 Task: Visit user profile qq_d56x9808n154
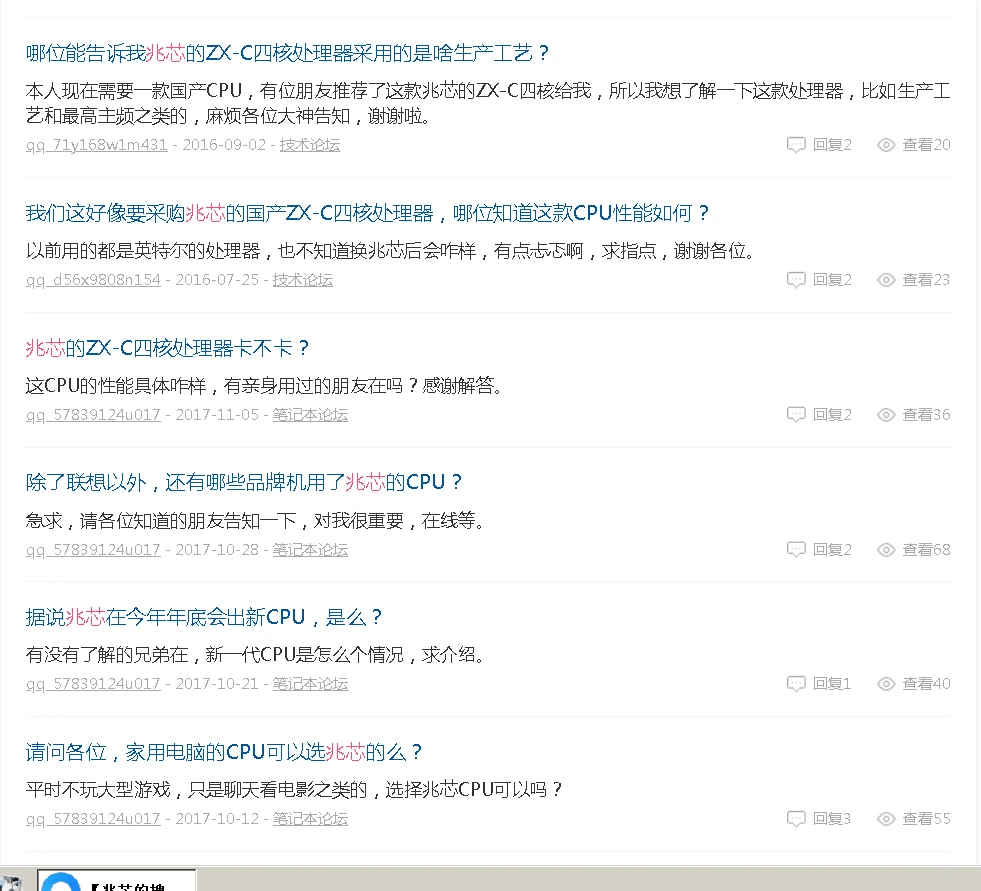93,280
